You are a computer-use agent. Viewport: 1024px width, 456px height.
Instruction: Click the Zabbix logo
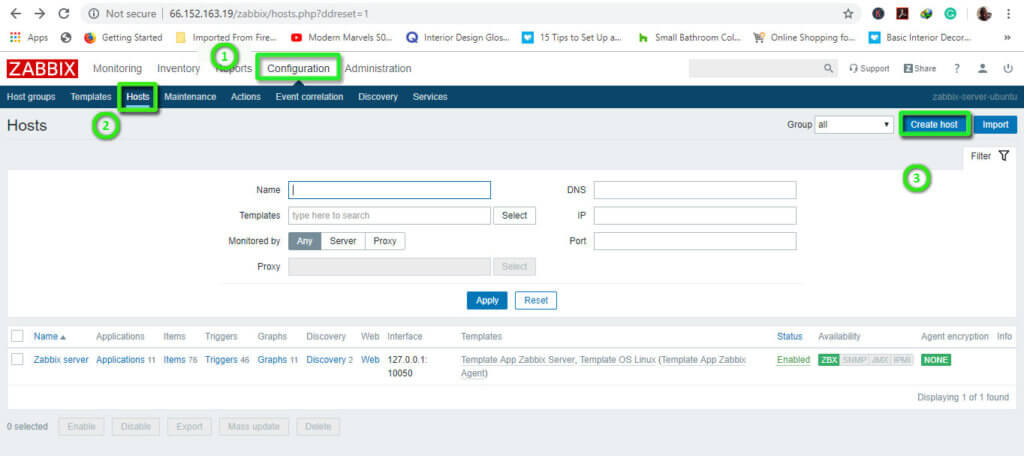[41, 69]
